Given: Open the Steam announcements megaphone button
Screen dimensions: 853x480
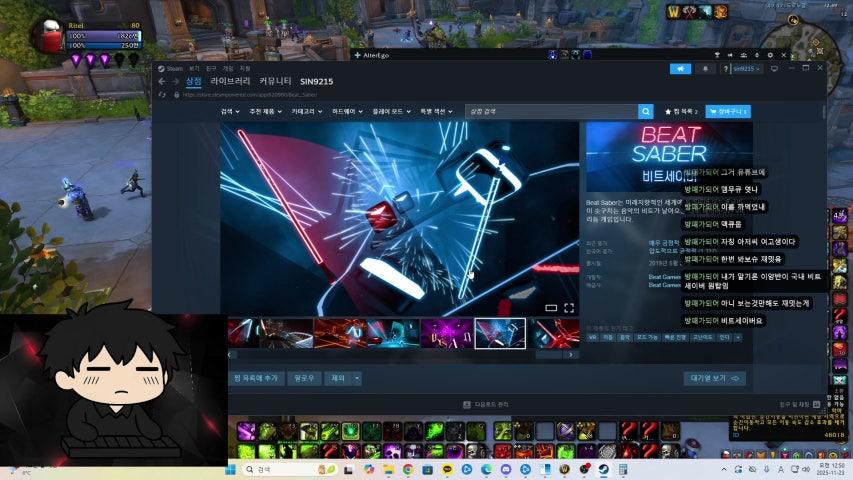Looking at the screenshot, I should pyautogui.click(x=680, y=69).
